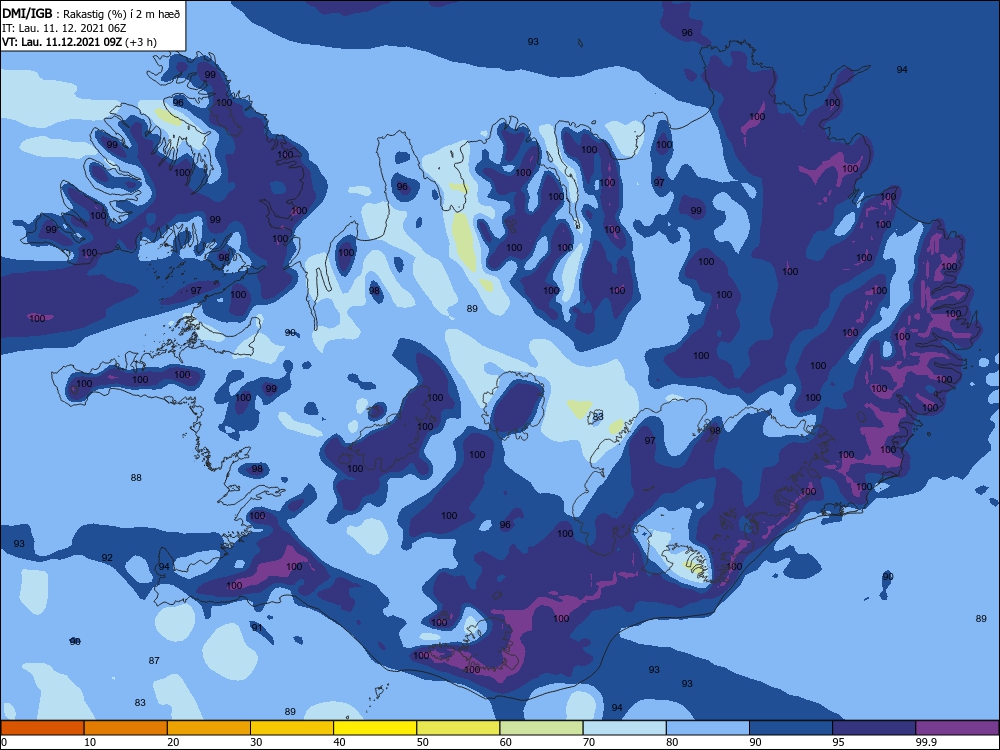Select the 90–95 medium blue legend swatch

(791, 728)
